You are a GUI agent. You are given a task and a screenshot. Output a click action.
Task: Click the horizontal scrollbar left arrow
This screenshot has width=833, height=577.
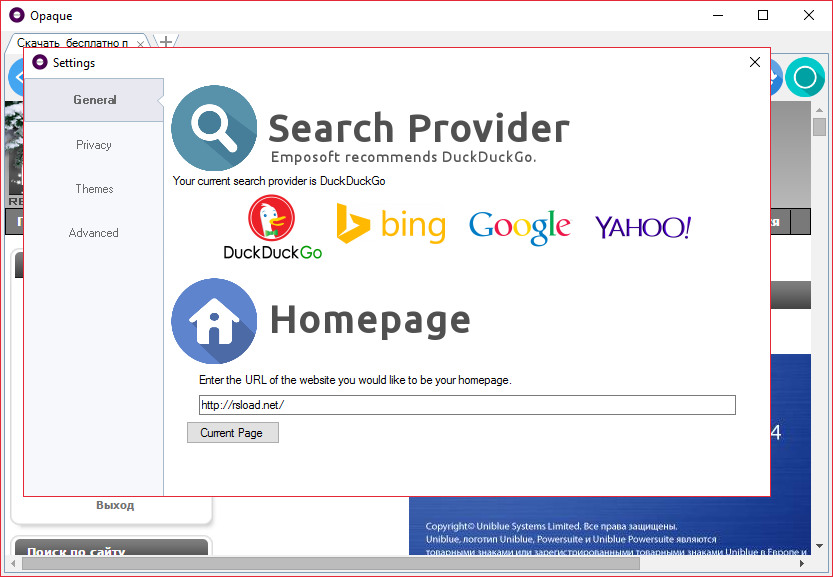point(13,563)
